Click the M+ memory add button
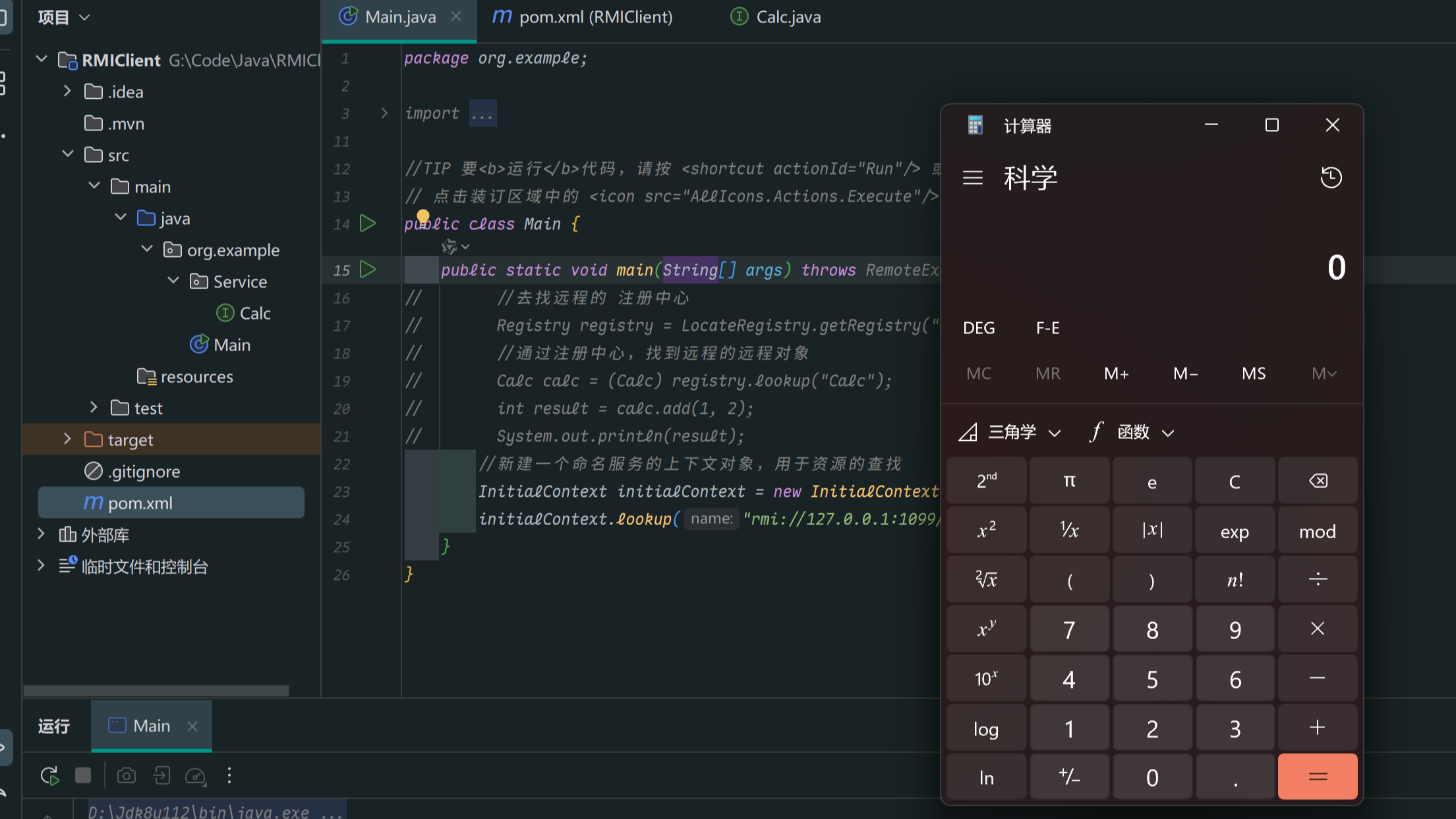This screenshot has width=1456, height=819. click(x=1117, y=374)
